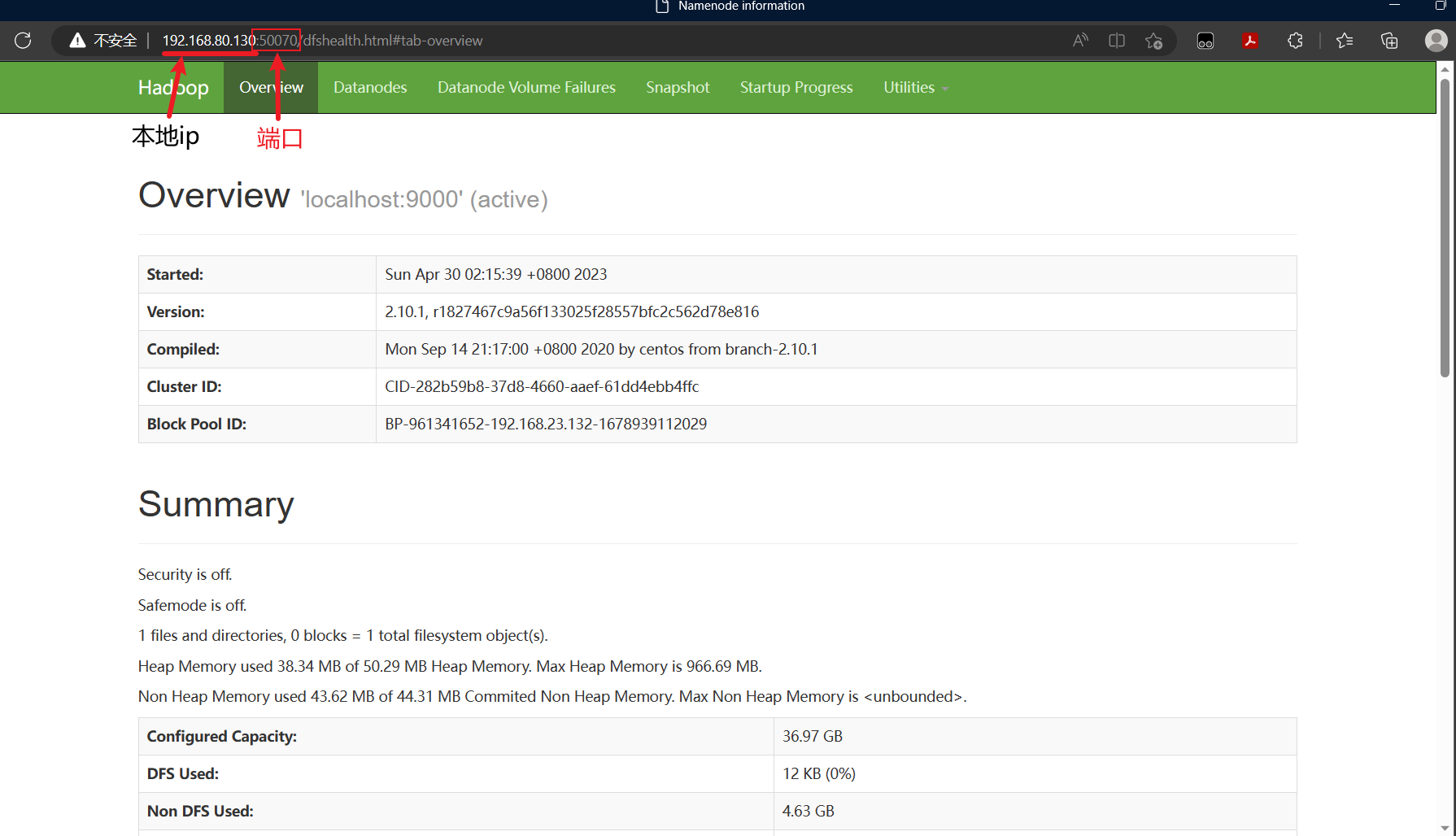Open the Startup Progress tab
The height and width of the screenshot is (836, 1456).
click(x=796, y=87)
